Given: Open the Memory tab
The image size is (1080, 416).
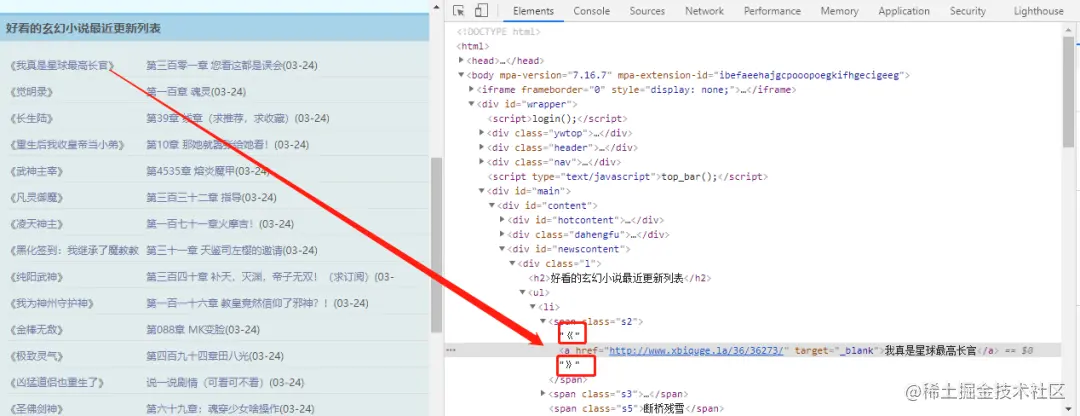Looking at the screenshot, I should click(x=839, y=11).
